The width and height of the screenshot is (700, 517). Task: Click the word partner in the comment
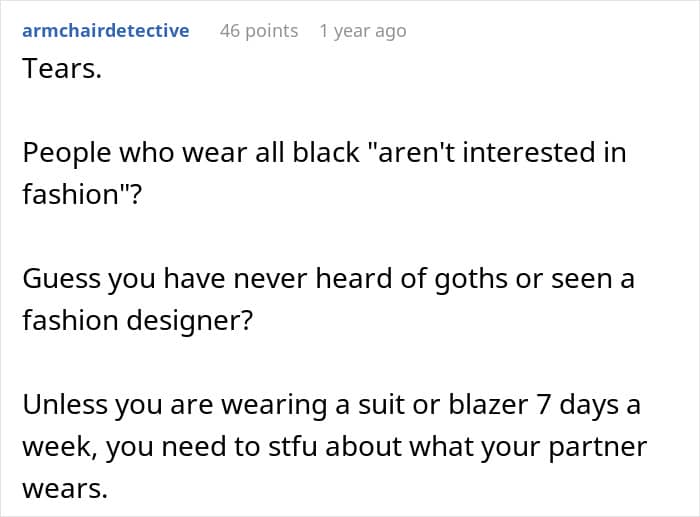coord(598,448)
